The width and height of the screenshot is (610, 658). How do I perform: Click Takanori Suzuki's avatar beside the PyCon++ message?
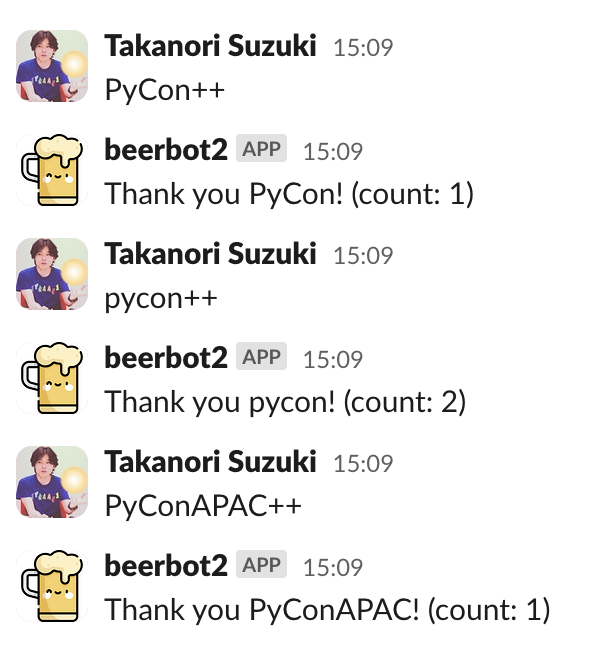[52, 66]
